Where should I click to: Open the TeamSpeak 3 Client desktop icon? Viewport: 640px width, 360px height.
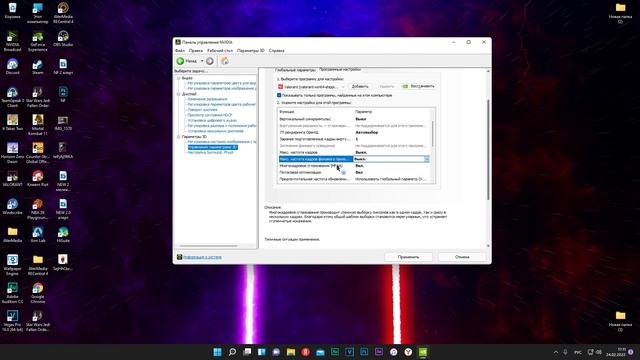(x=12, y=97)
